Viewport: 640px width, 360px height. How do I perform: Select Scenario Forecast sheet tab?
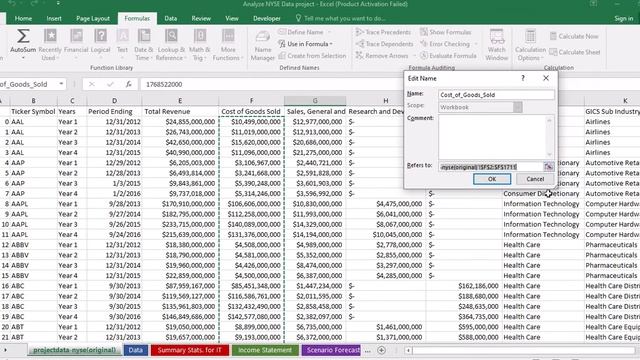tap(331, 350)
